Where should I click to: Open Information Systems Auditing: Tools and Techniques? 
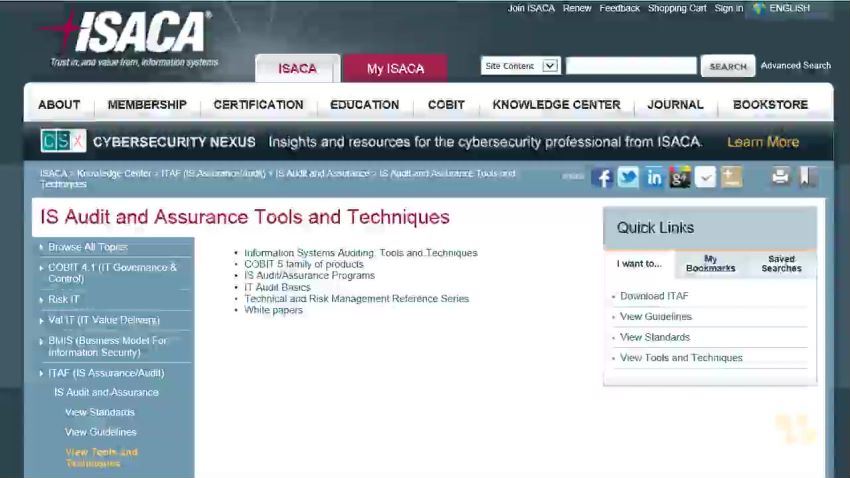pos(360,253)
